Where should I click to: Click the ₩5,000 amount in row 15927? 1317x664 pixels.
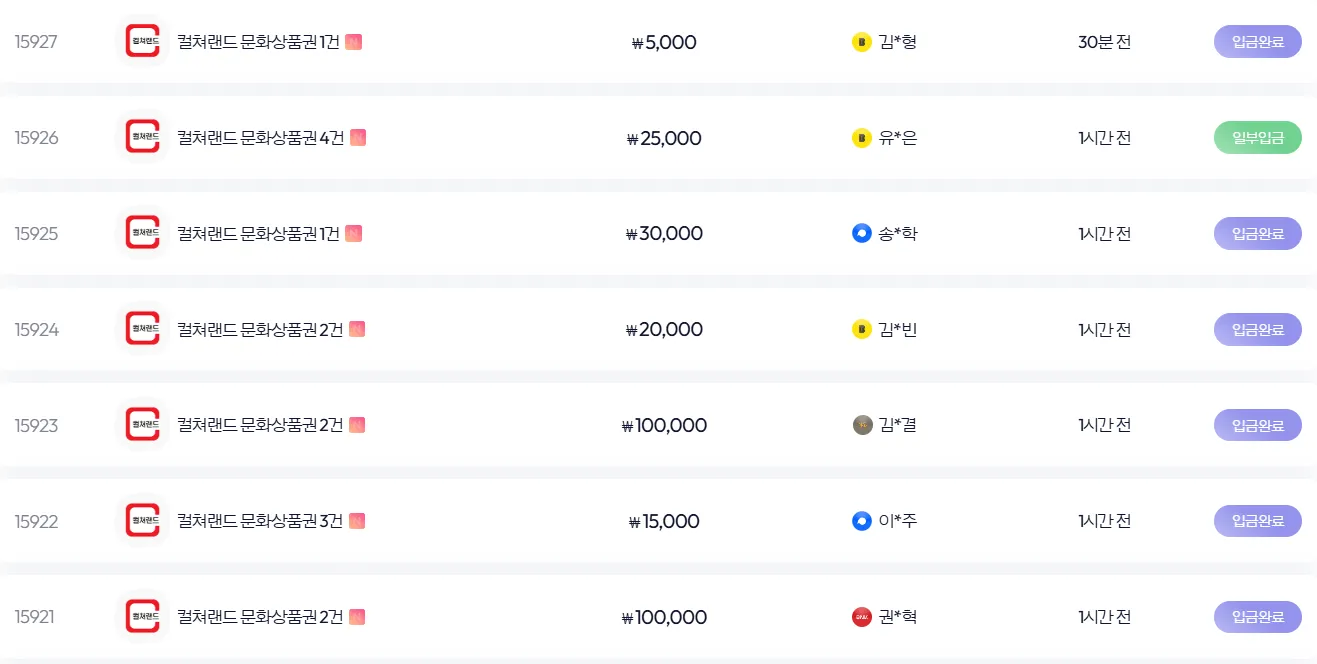point(664,42)
